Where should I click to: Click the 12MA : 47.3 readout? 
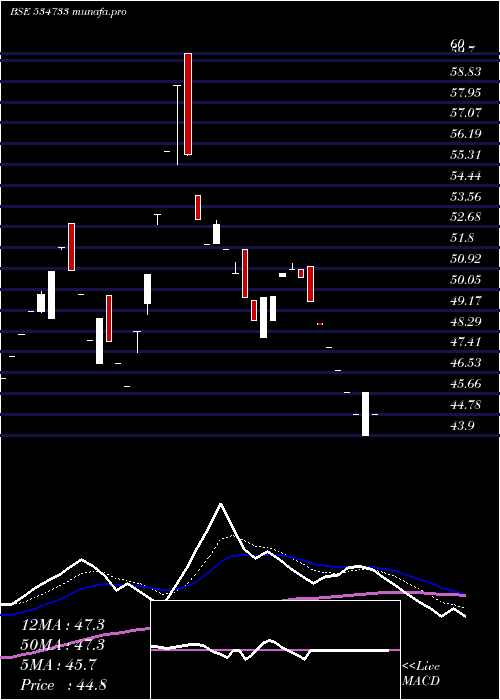tap(63, 625)
